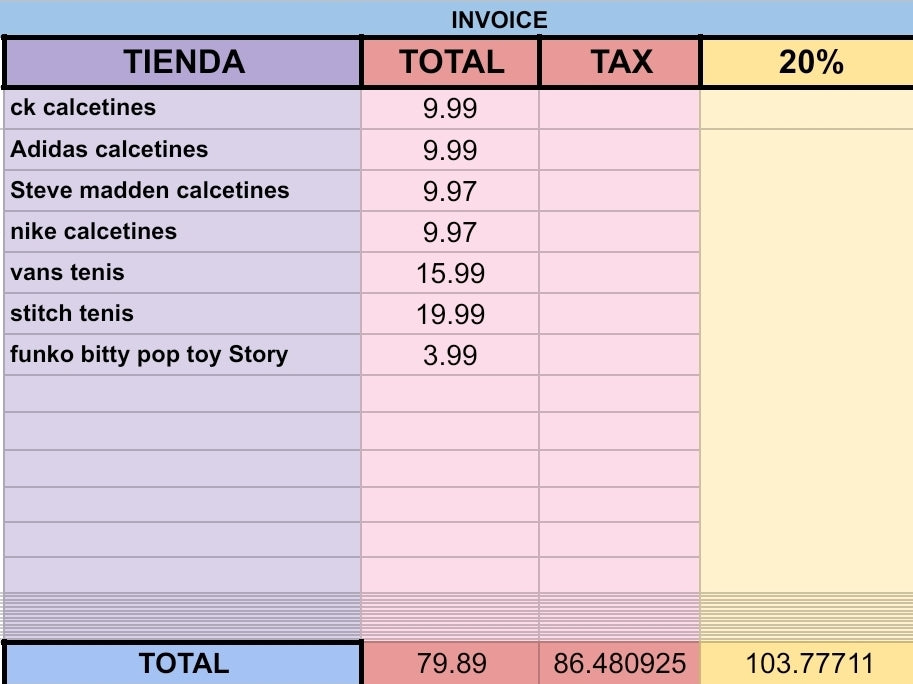Click the empty TAX cell beside 'ck calcetines'
913x684 pixels.
(620, 108)
